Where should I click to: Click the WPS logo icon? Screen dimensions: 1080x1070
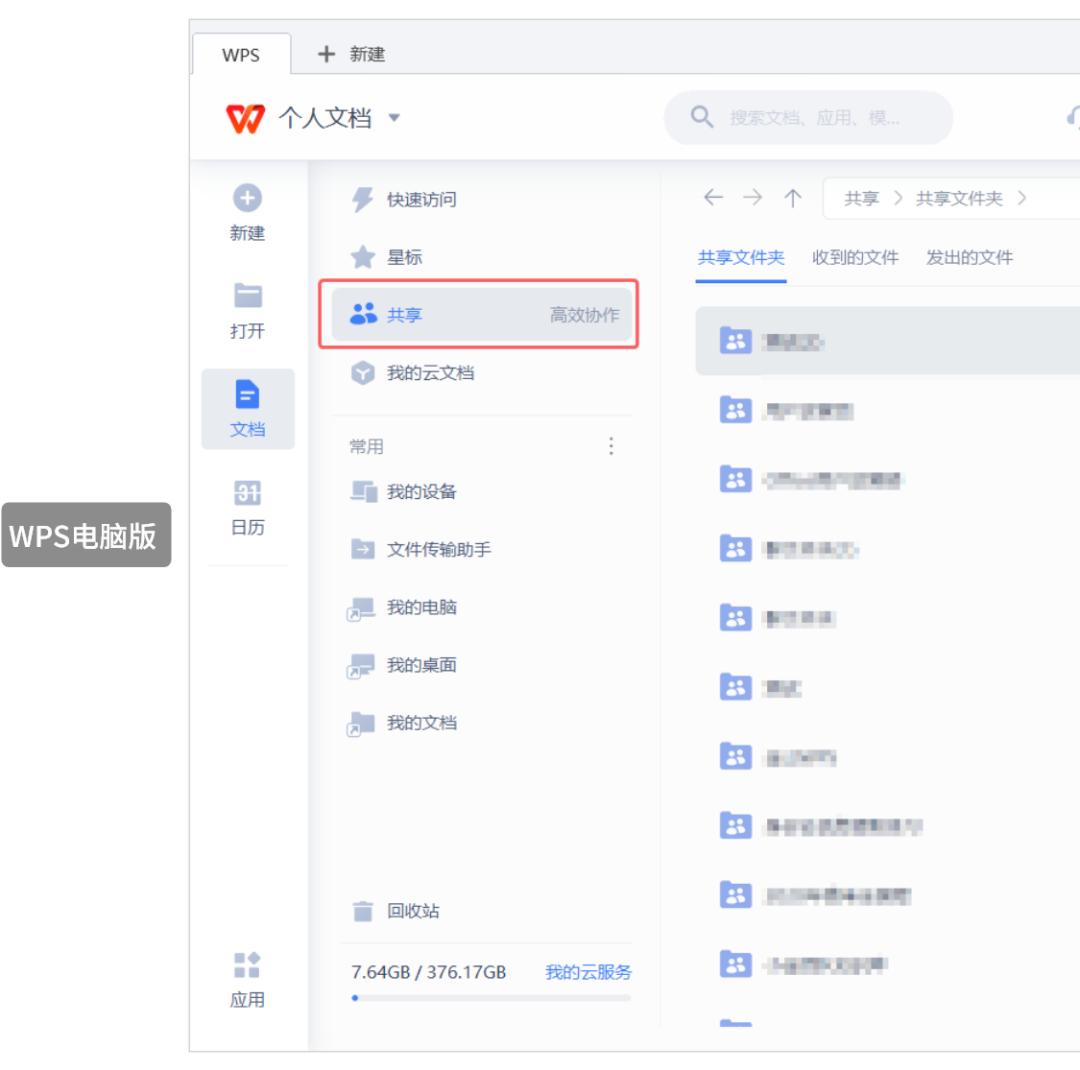244,117
